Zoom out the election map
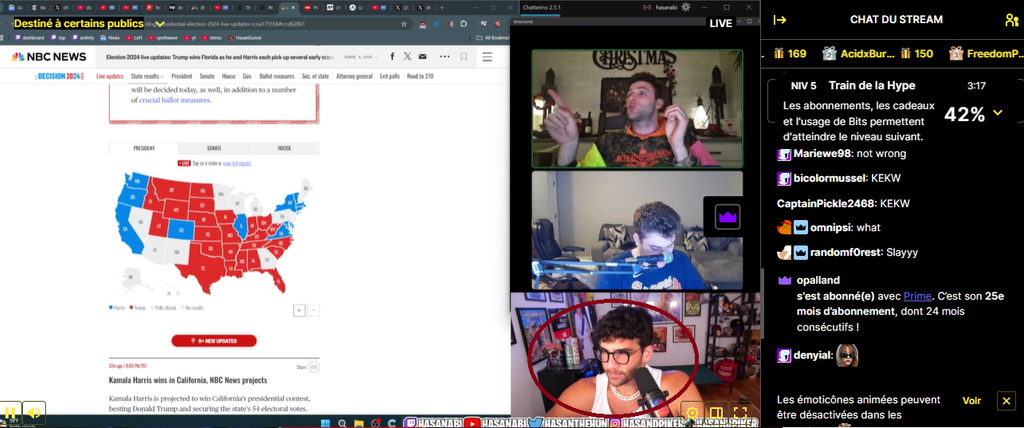 click(x=313, y=310)
